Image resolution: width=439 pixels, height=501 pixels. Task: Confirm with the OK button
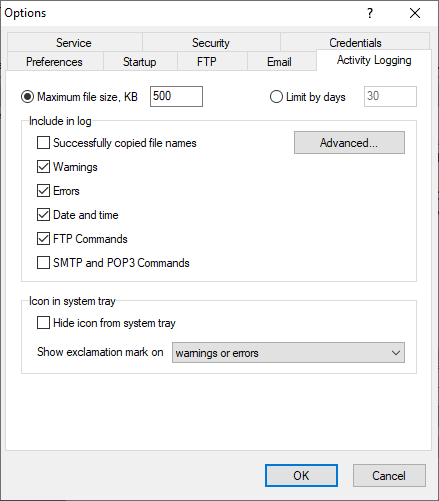[x=301, y=475]
